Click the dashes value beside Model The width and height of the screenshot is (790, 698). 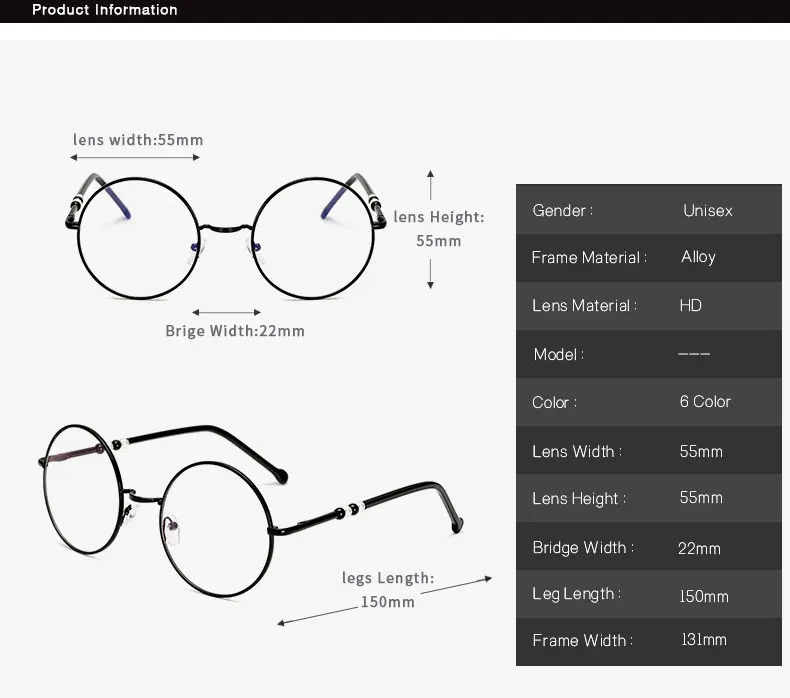pos(694,354)
